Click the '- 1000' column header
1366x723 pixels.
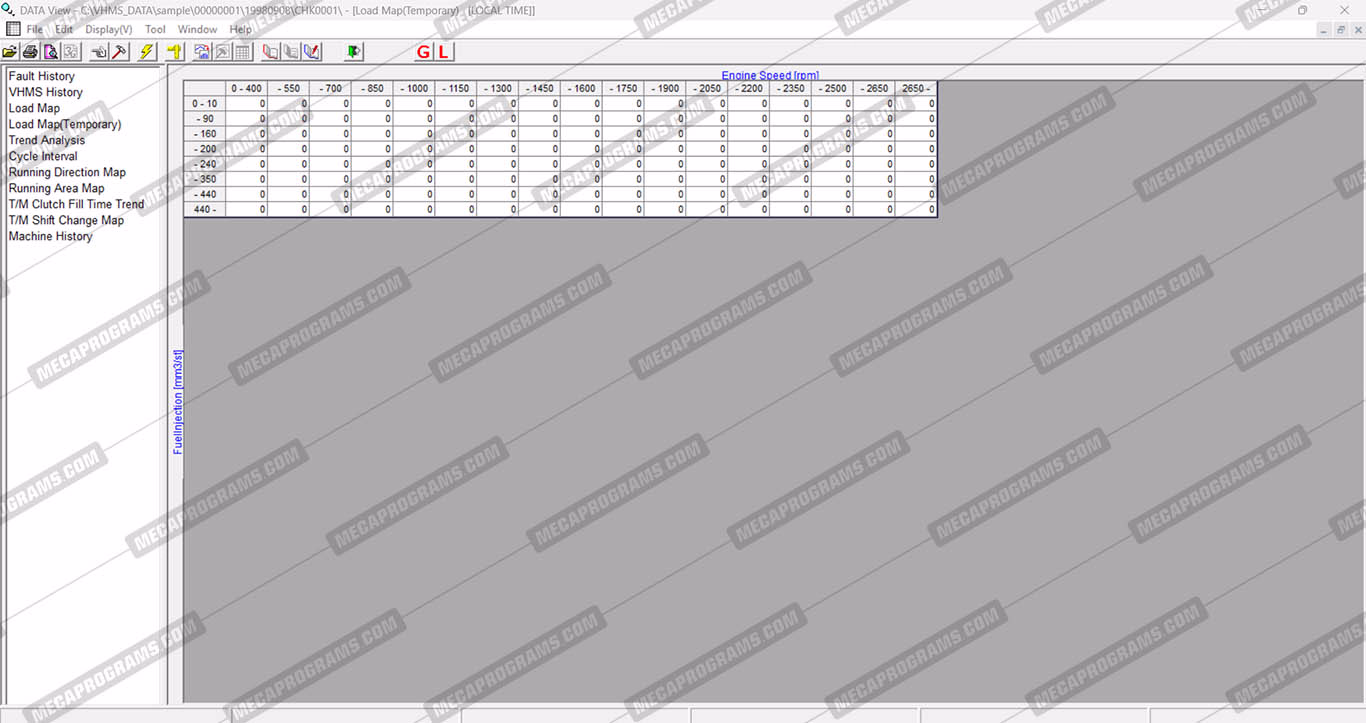coord(414,88)
